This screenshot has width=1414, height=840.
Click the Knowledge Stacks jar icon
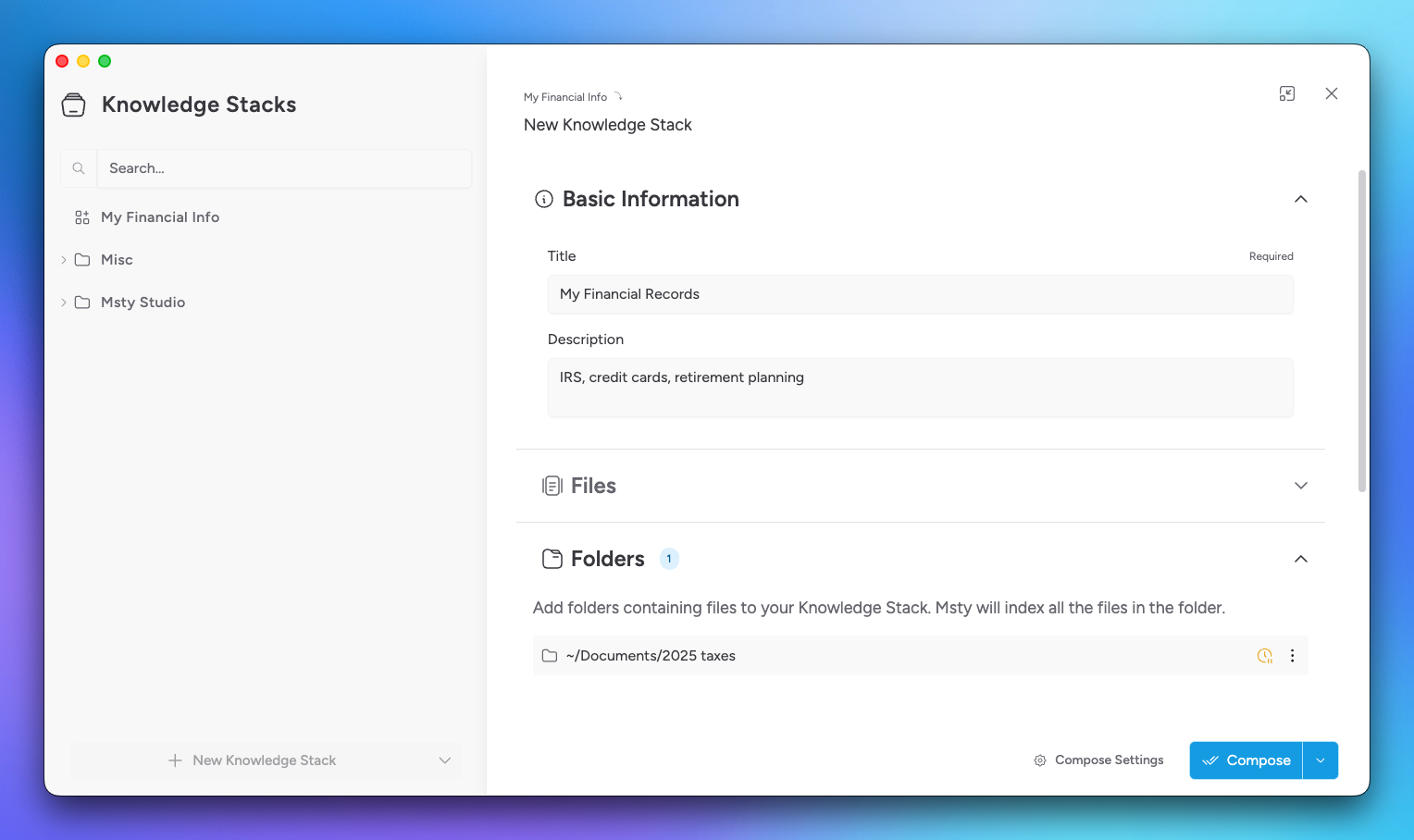click(73, 105)
